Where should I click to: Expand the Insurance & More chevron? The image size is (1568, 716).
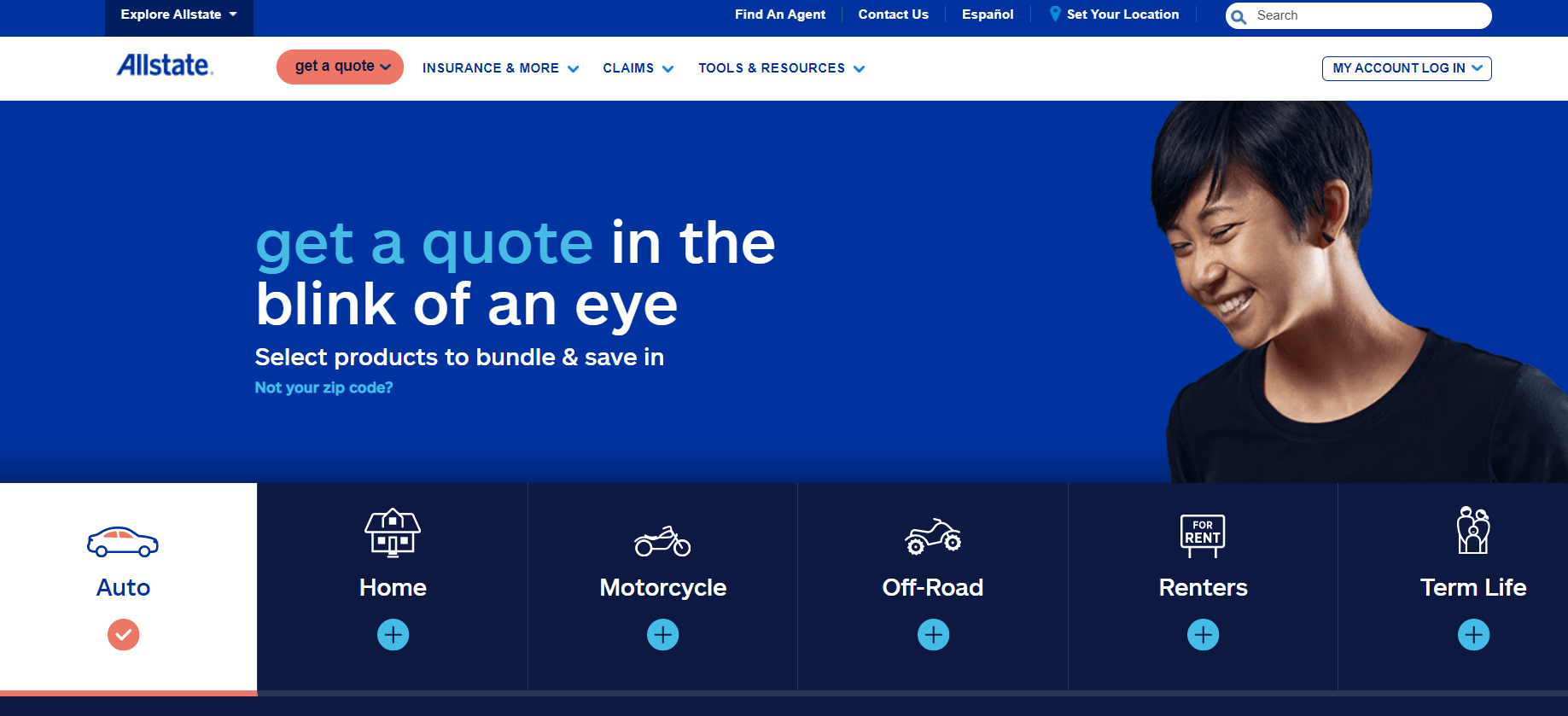tap(574, 69)
